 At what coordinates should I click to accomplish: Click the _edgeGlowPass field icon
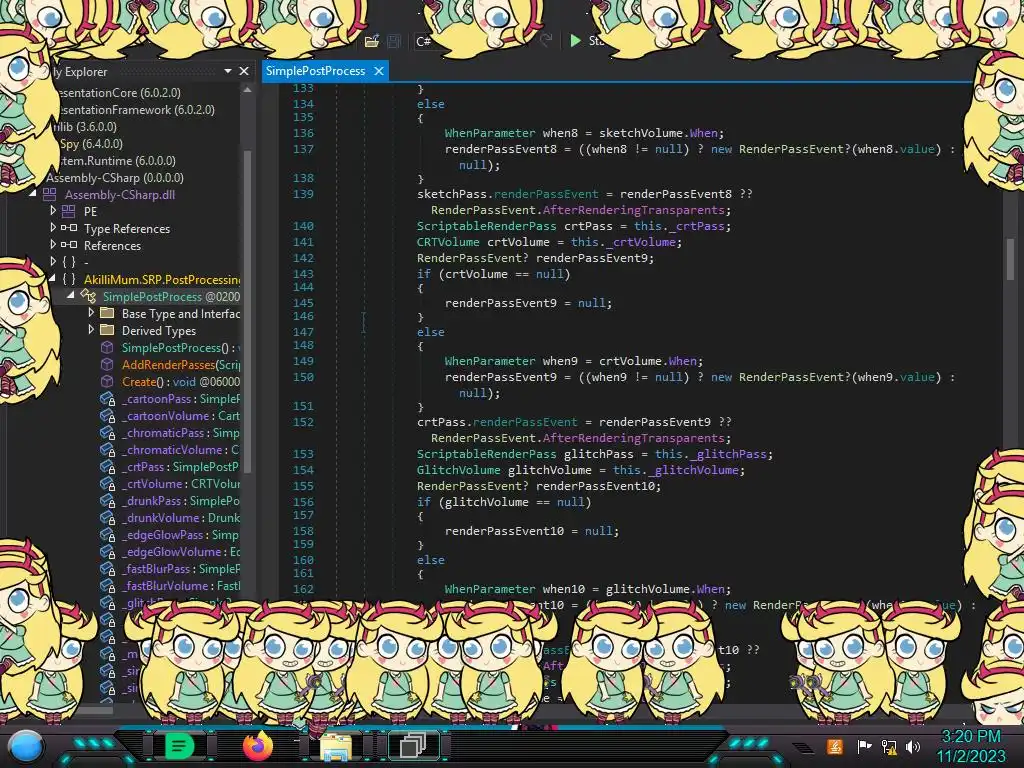tap(107, 534)
